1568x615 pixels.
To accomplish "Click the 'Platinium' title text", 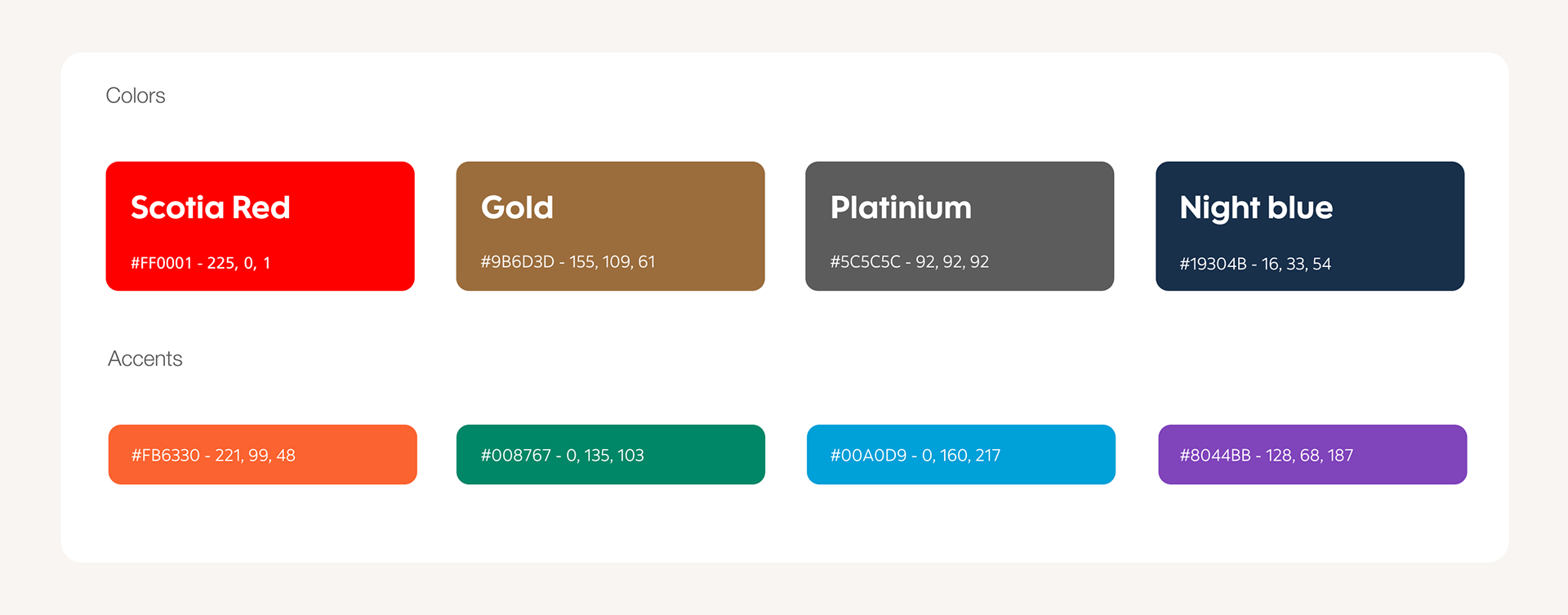I will point(901,207).
